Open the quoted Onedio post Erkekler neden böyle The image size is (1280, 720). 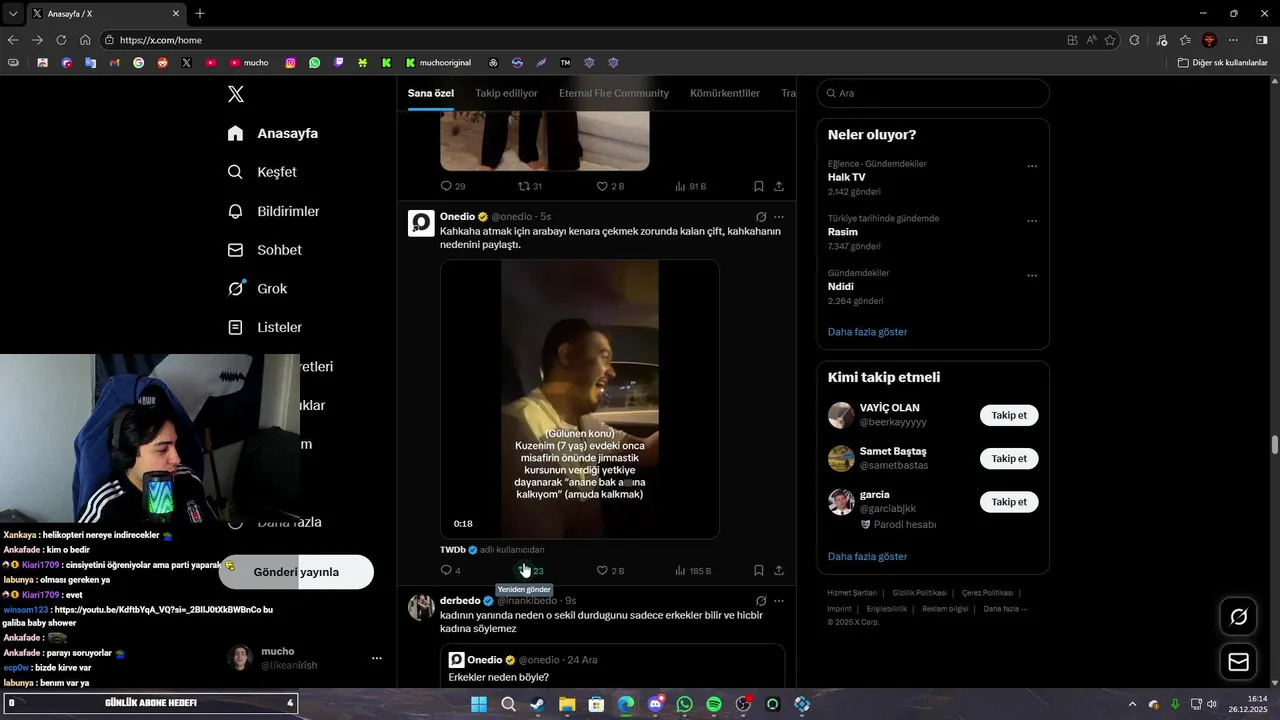[612, 665]
